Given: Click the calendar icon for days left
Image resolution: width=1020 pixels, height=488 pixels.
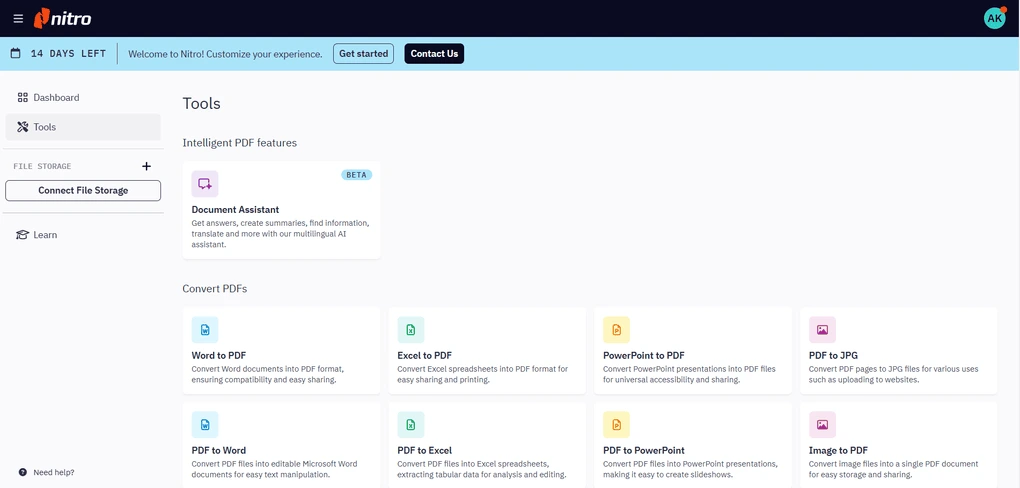Looking at the screenshot, I should (x=16, y=54).
